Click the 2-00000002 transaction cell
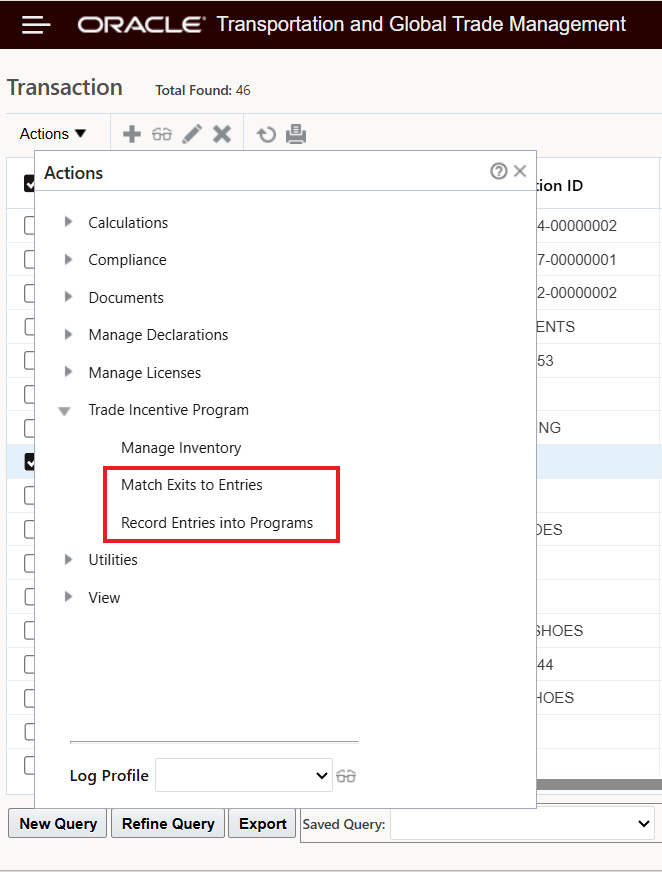662x872 pixels. pyautogui.click(x=577, y=293)
